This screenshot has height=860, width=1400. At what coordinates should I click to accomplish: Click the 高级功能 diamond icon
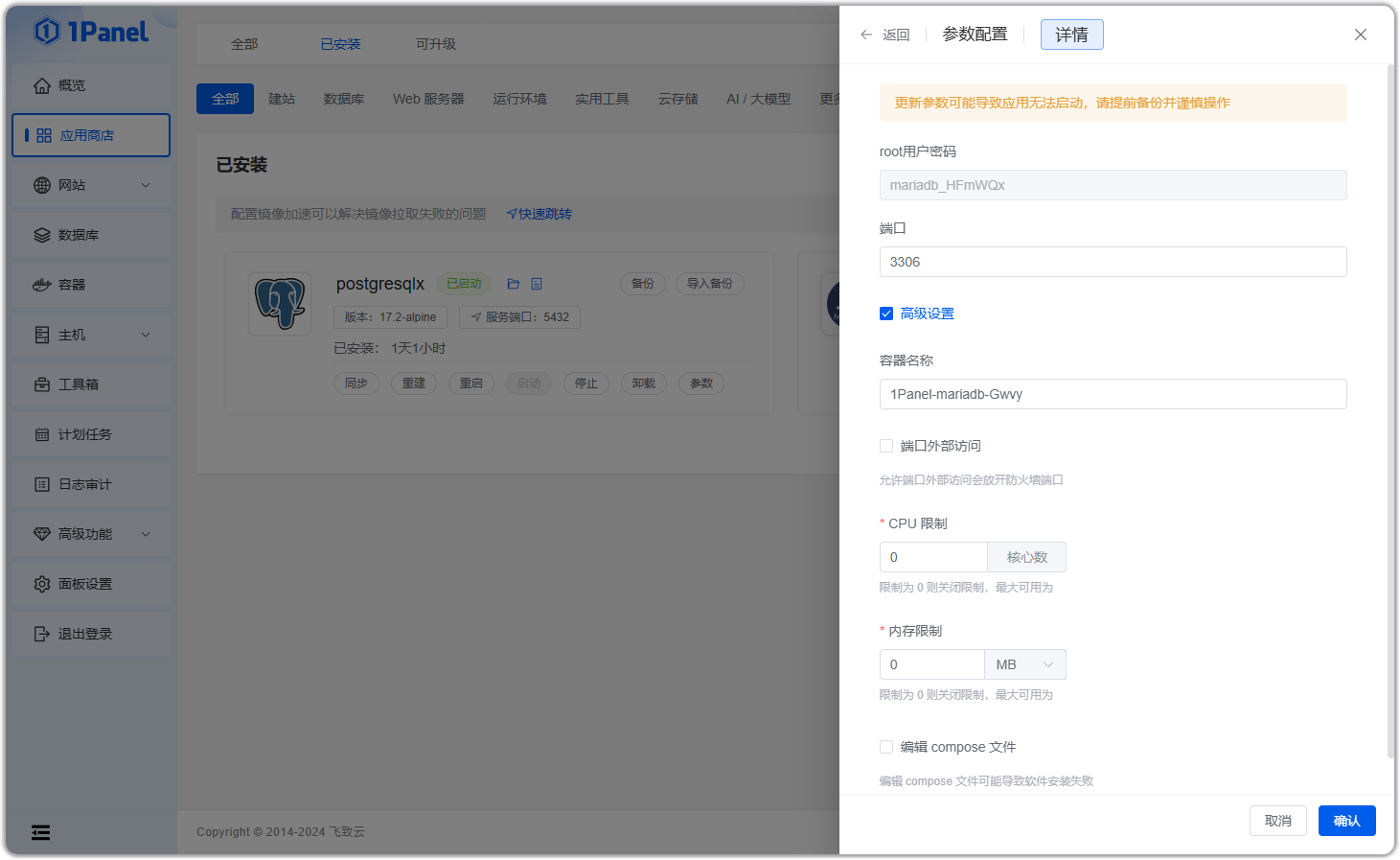click(42, 534)
